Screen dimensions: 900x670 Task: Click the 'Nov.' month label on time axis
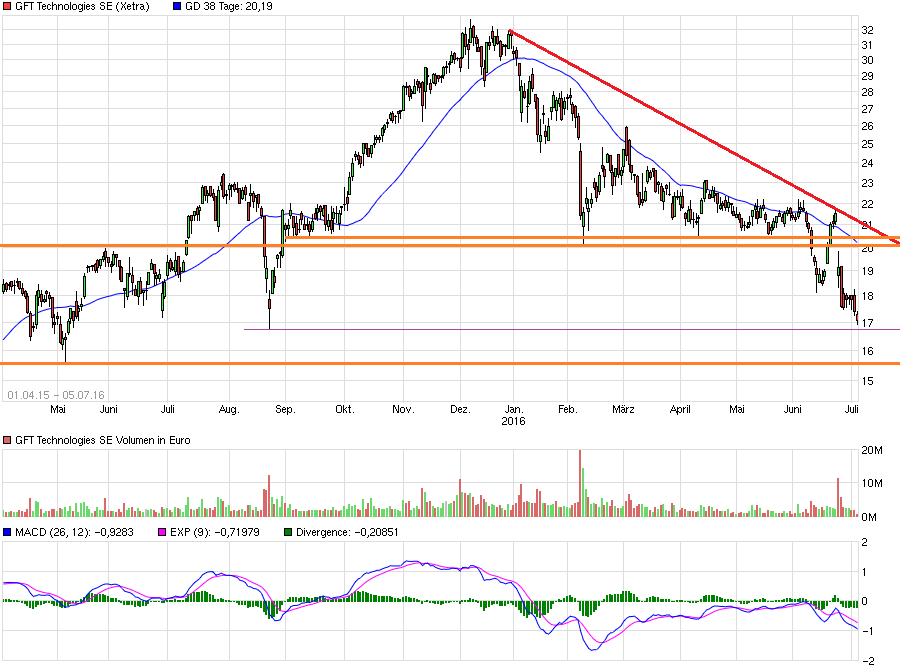tap(403, 409)
